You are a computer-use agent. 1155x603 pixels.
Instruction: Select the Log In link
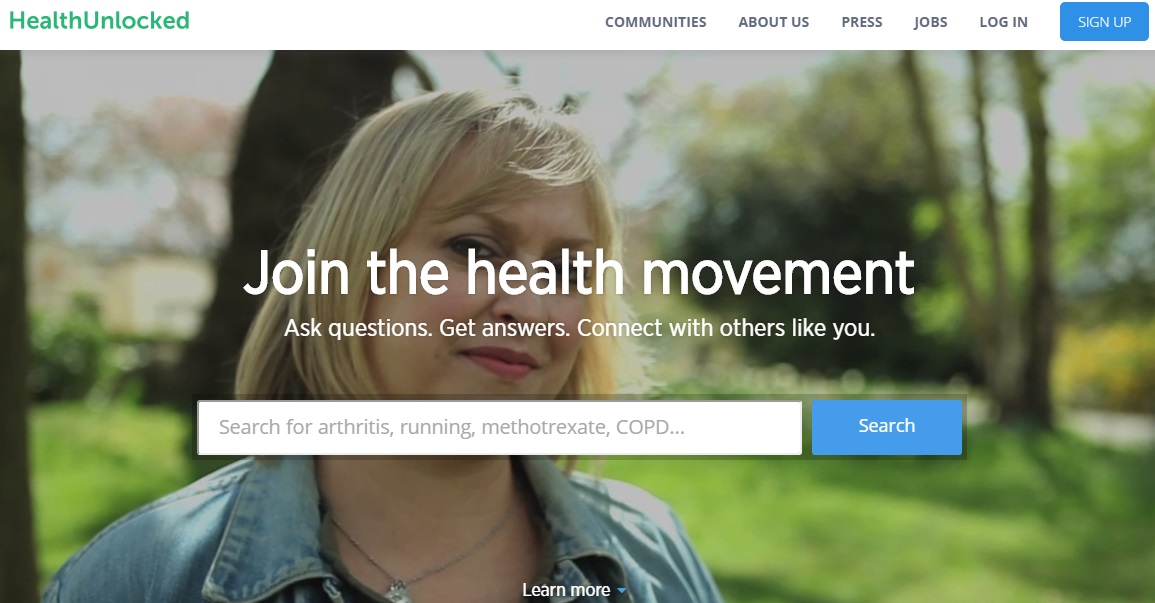pos(1003,22)
